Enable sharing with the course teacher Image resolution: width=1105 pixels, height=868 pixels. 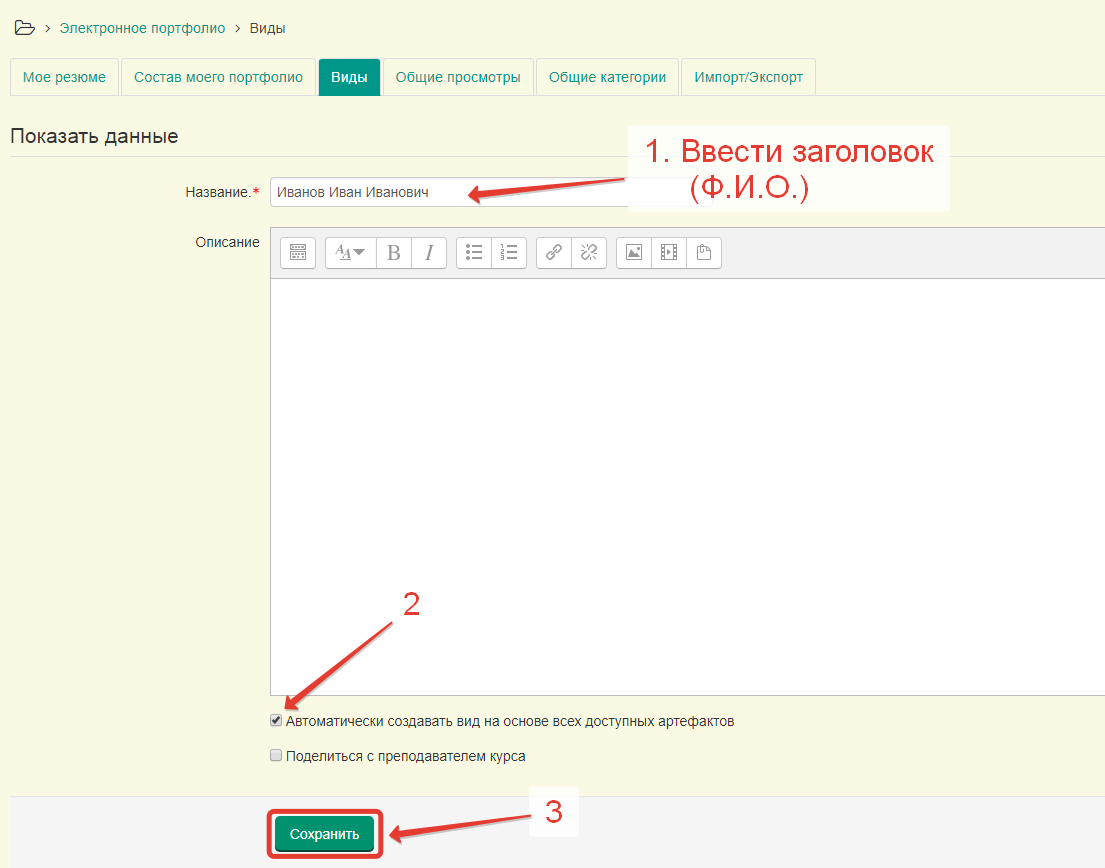point(277,756)
